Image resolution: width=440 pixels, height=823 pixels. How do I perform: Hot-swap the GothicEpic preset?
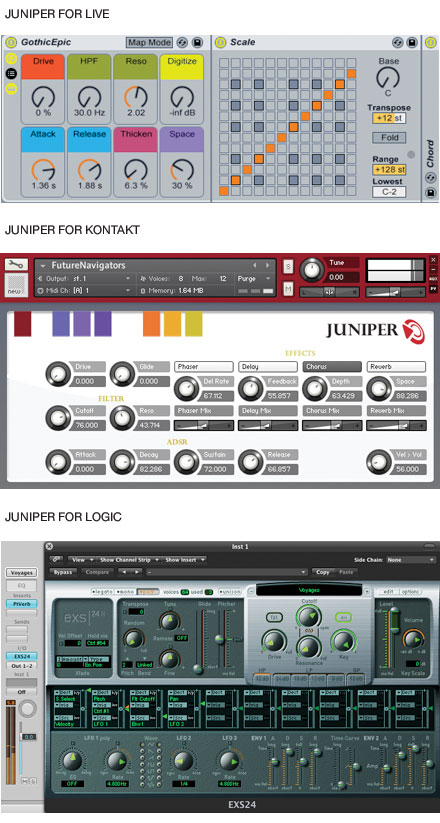[183, 42]
